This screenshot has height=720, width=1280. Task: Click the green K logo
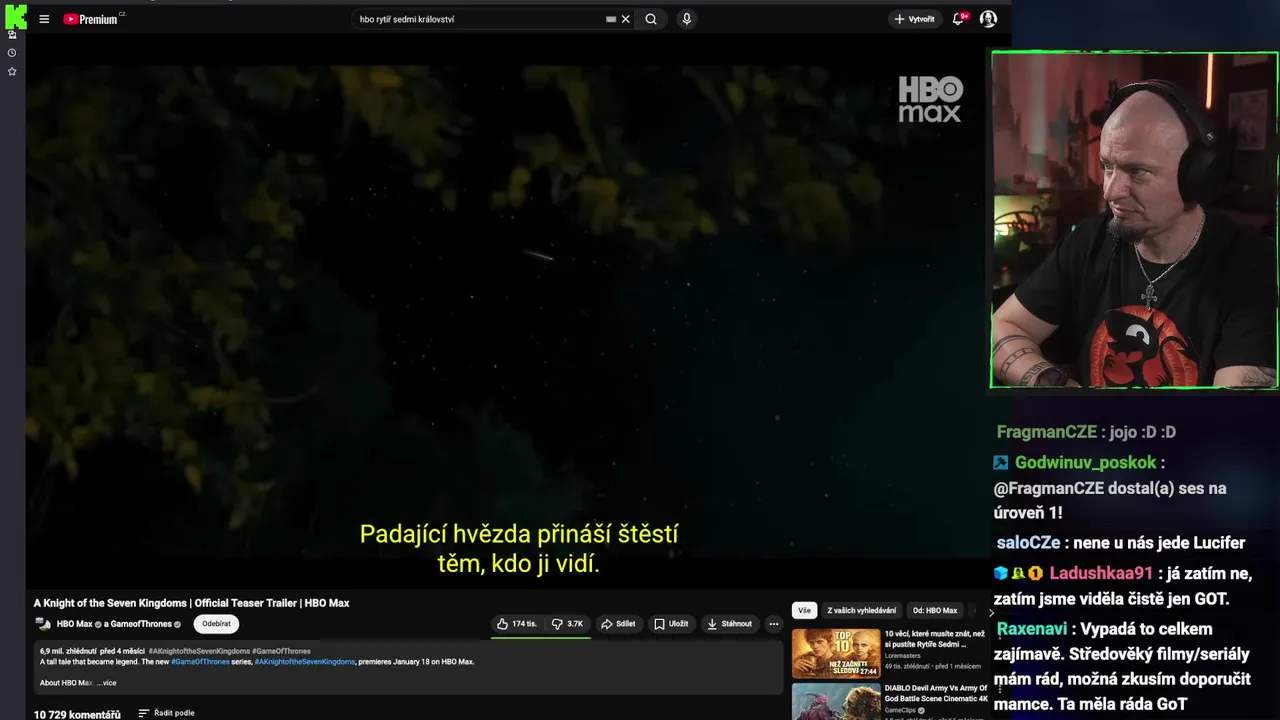coord(15,17)
